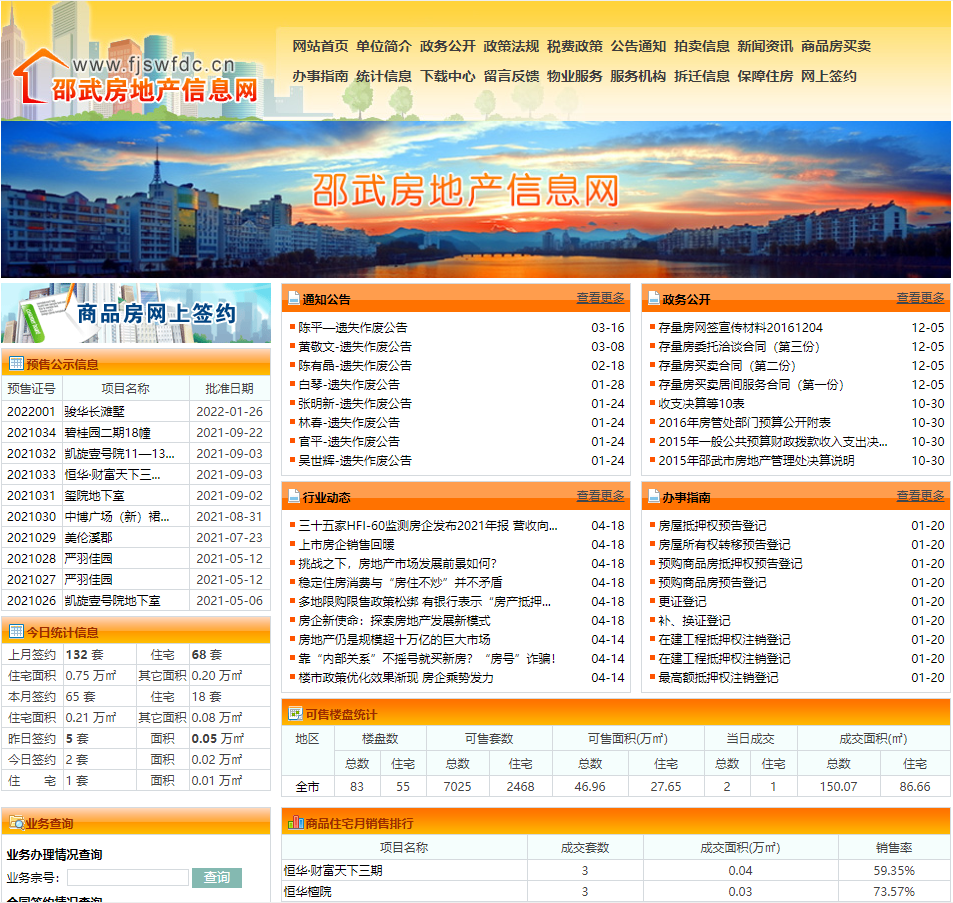Click the 行业动态 panel document icon
The height and width of the screenshot is (903, 953).
click(292, 497)
